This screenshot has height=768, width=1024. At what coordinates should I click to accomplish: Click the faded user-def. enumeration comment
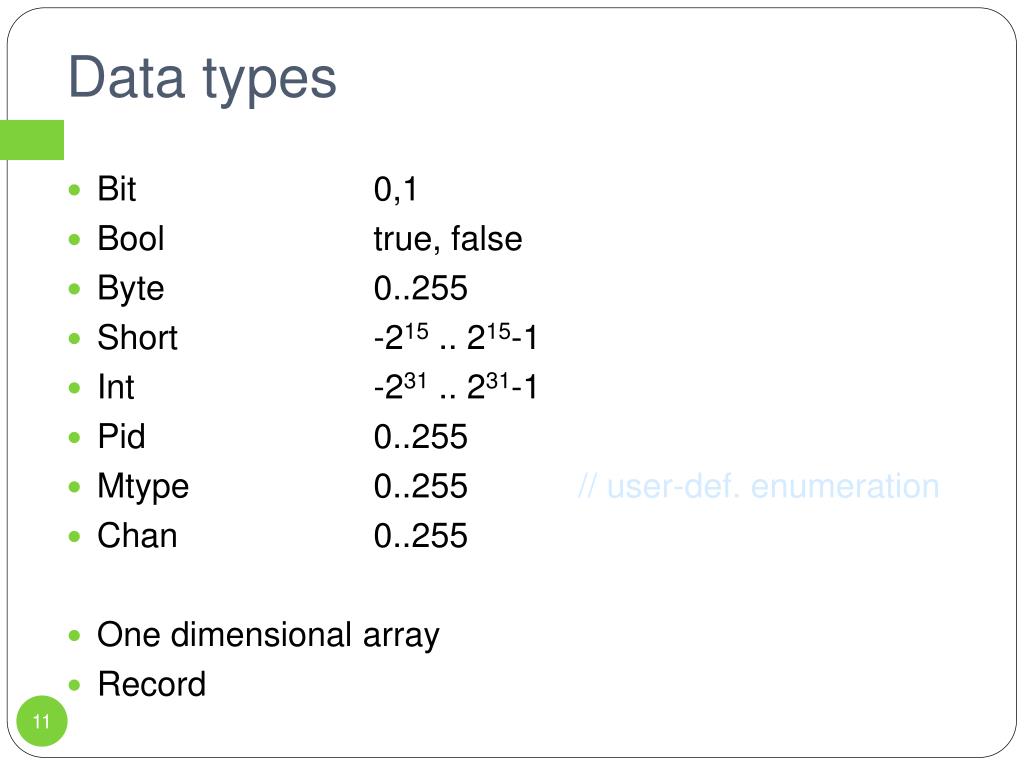coord(759,487)
